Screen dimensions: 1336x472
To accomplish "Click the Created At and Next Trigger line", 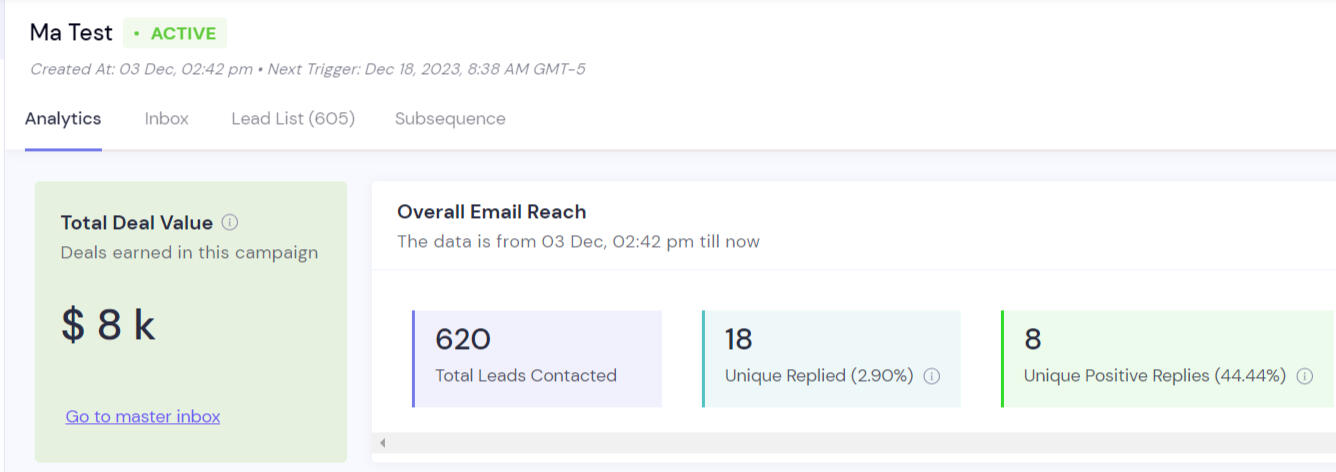I will click(x=307, y=69).
